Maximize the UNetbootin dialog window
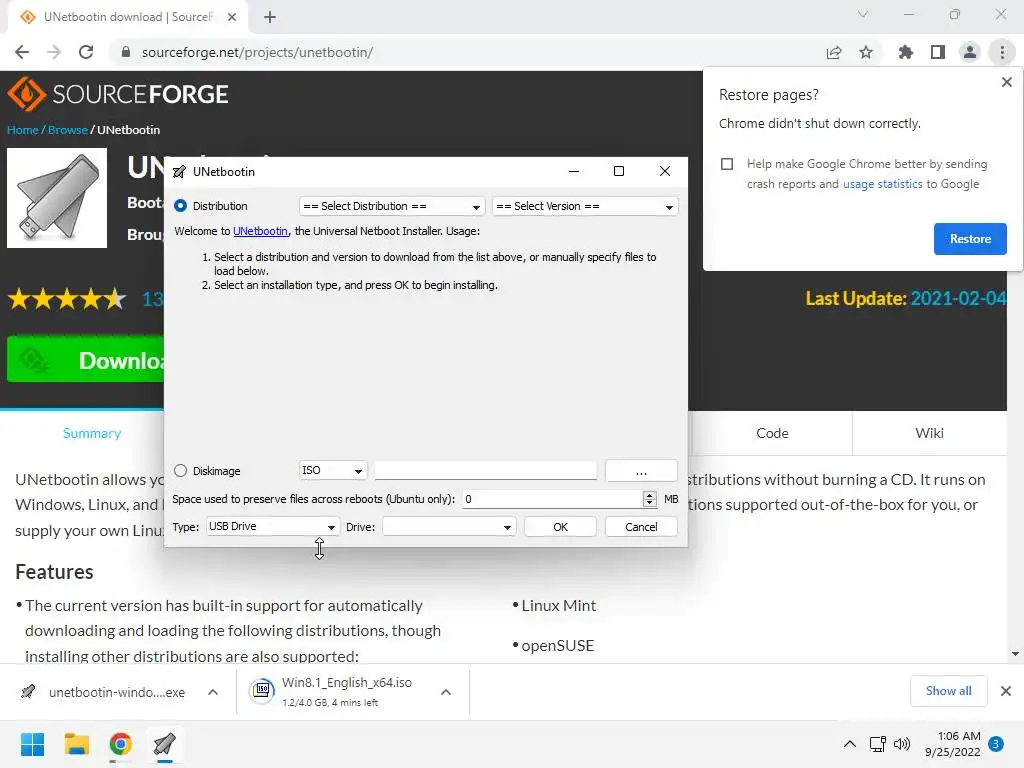The image size is (1024, 768). coord(618,171)
